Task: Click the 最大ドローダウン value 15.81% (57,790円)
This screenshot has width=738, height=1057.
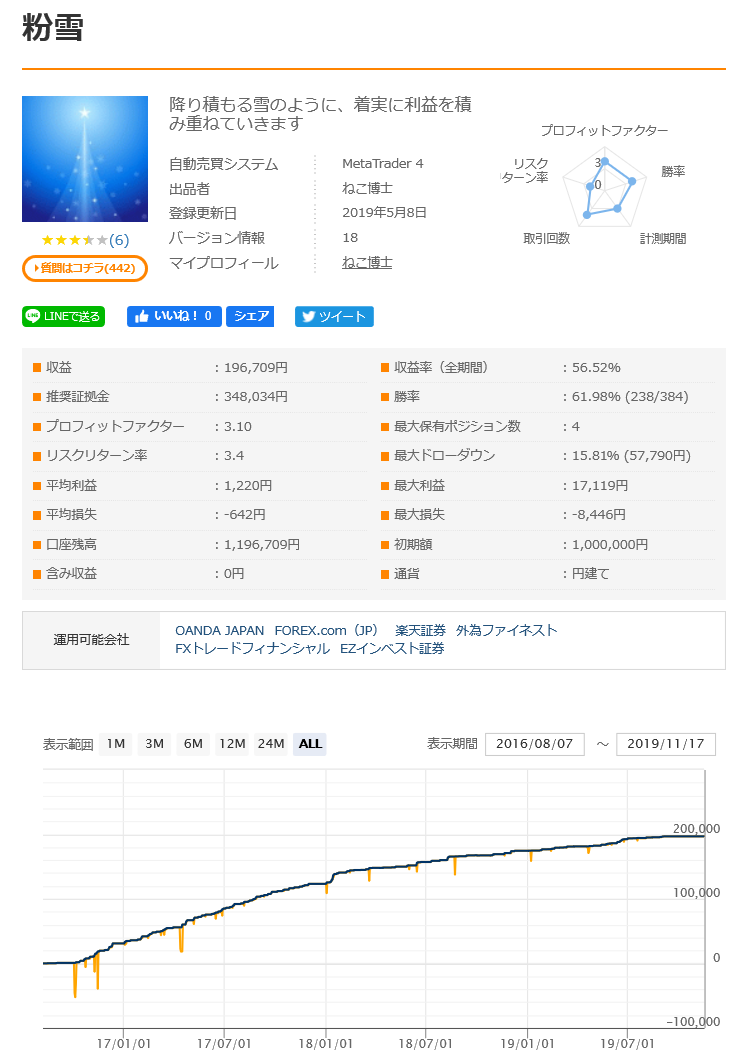Action: (632, 455)
